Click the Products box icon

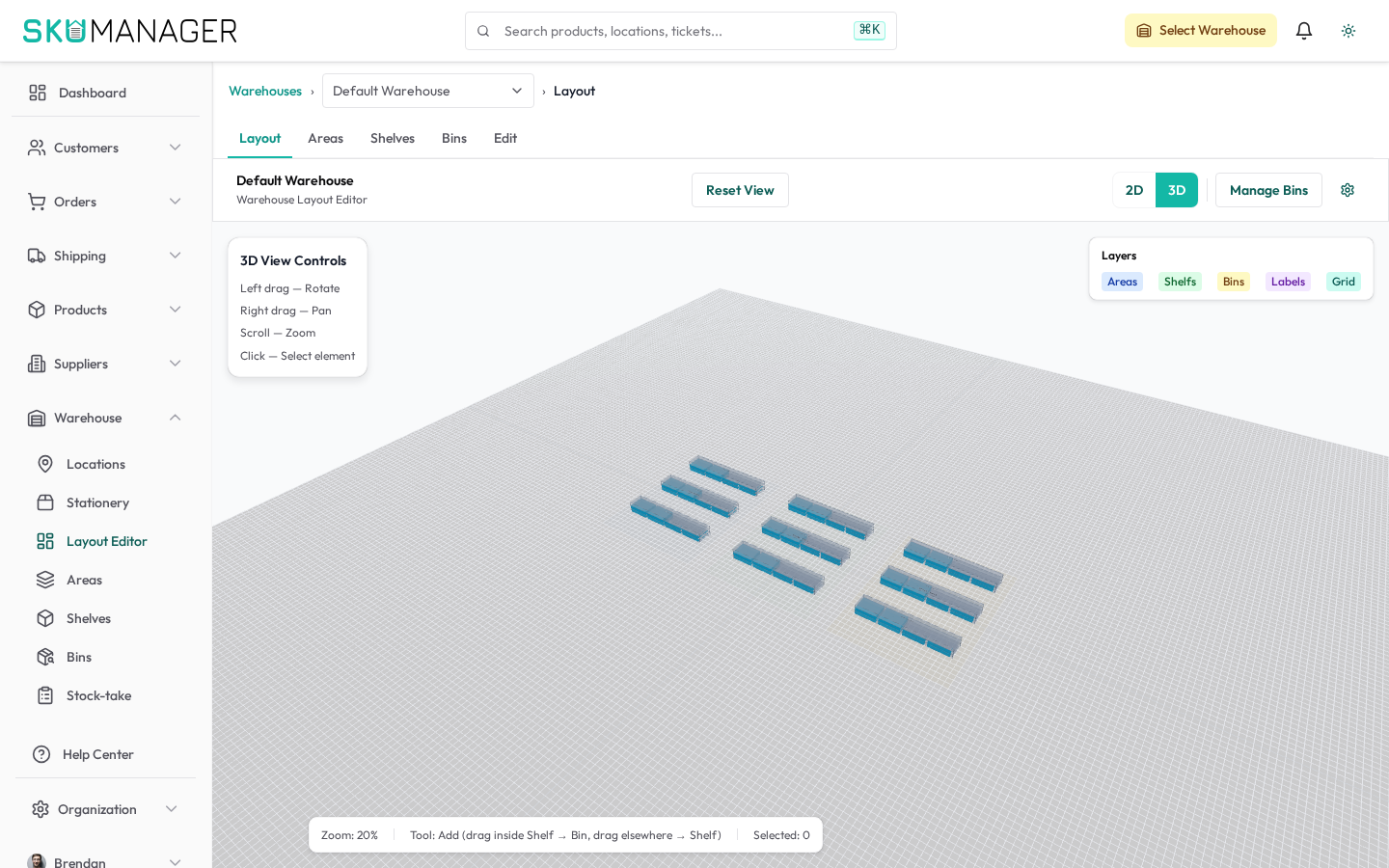click(37, 310)
